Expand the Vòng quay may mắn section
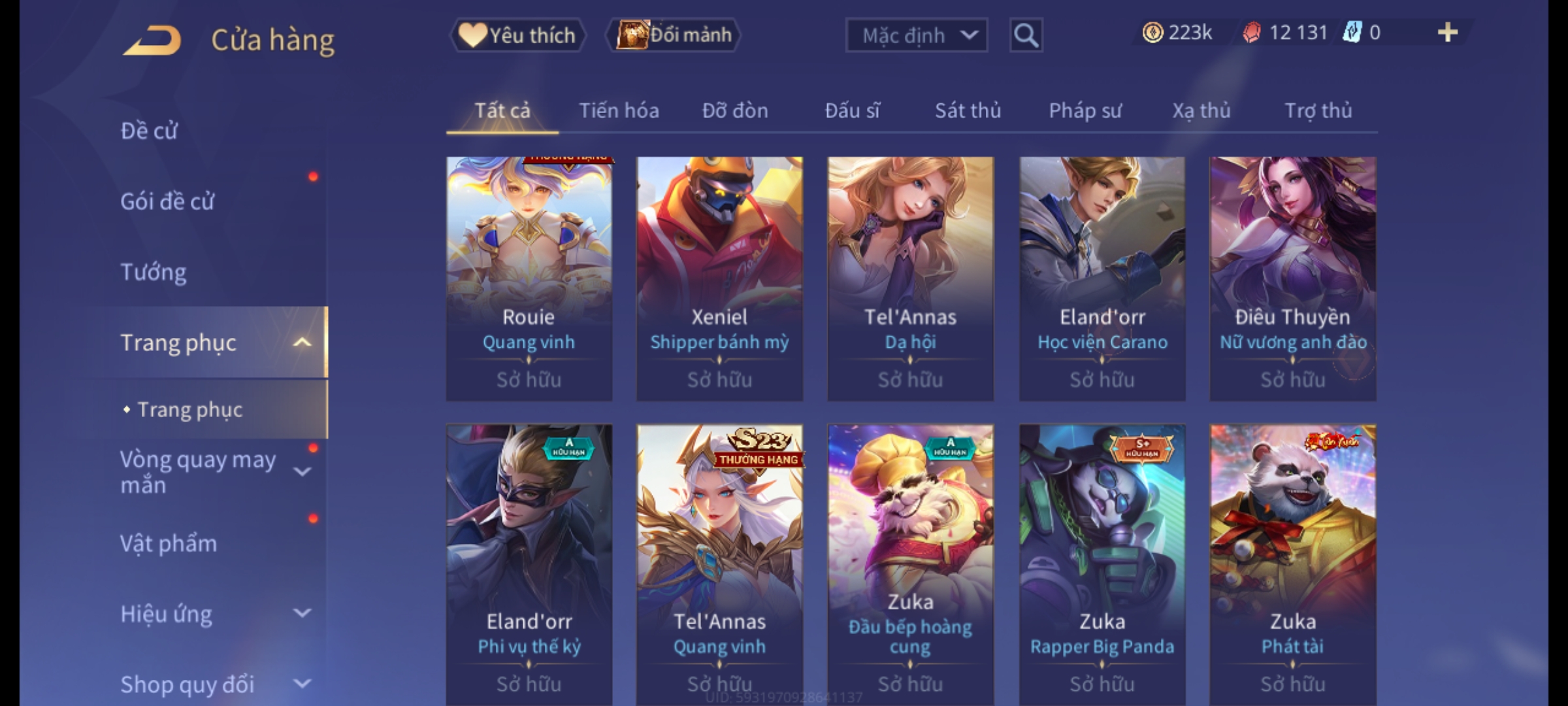 [302, 471]
